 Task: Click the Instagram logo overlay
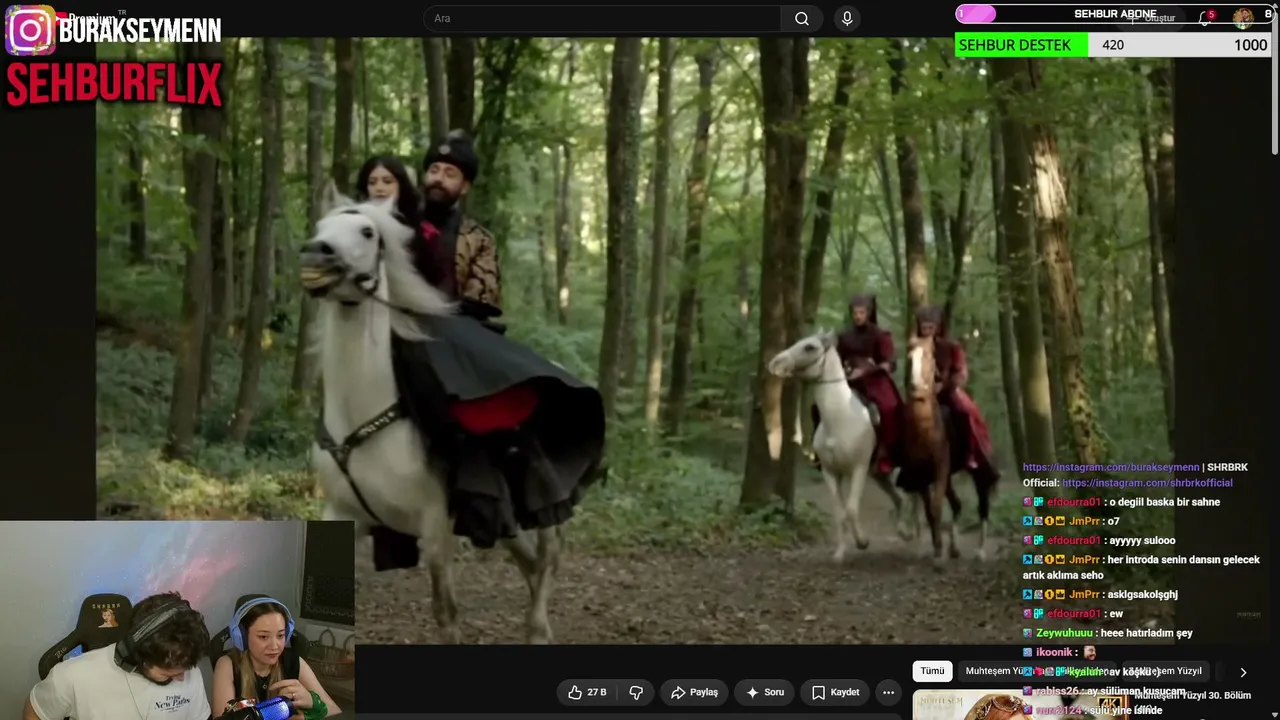click(30, 30)
